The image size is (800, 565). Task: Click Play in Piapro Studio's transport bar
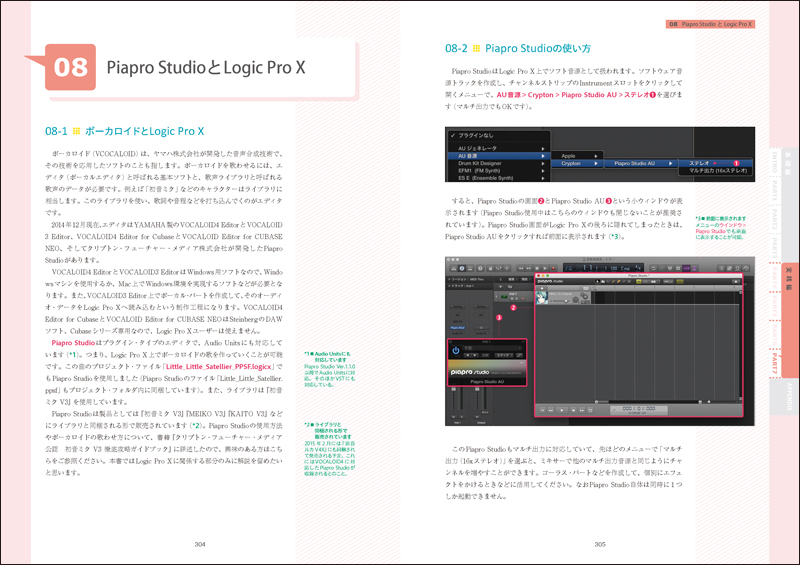(x=562, y=410)
